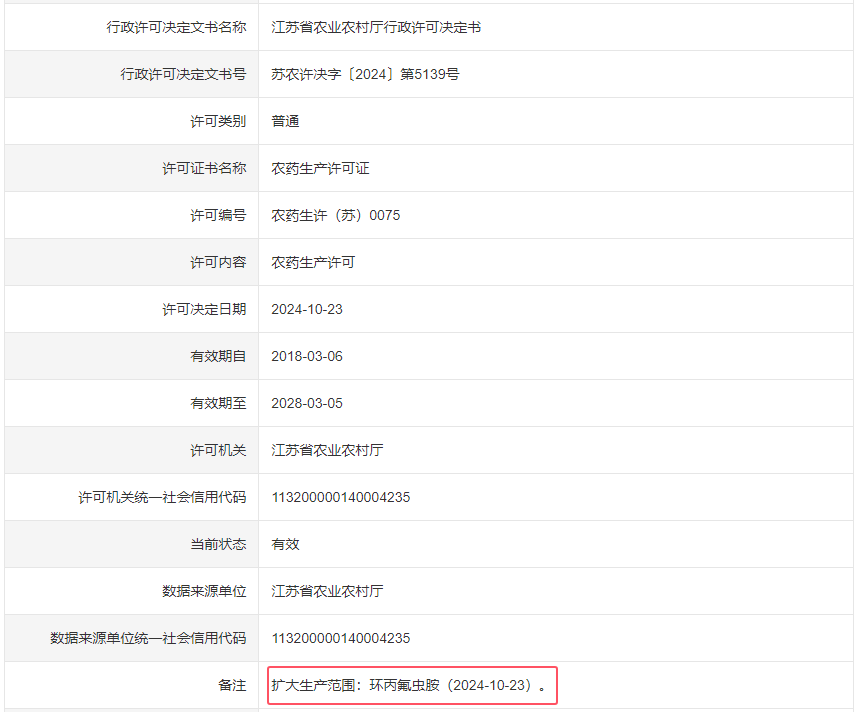Click the 有效期至 label
Image resolution: width=856 pixels, height=712 pixels.
tap(218, 403)
